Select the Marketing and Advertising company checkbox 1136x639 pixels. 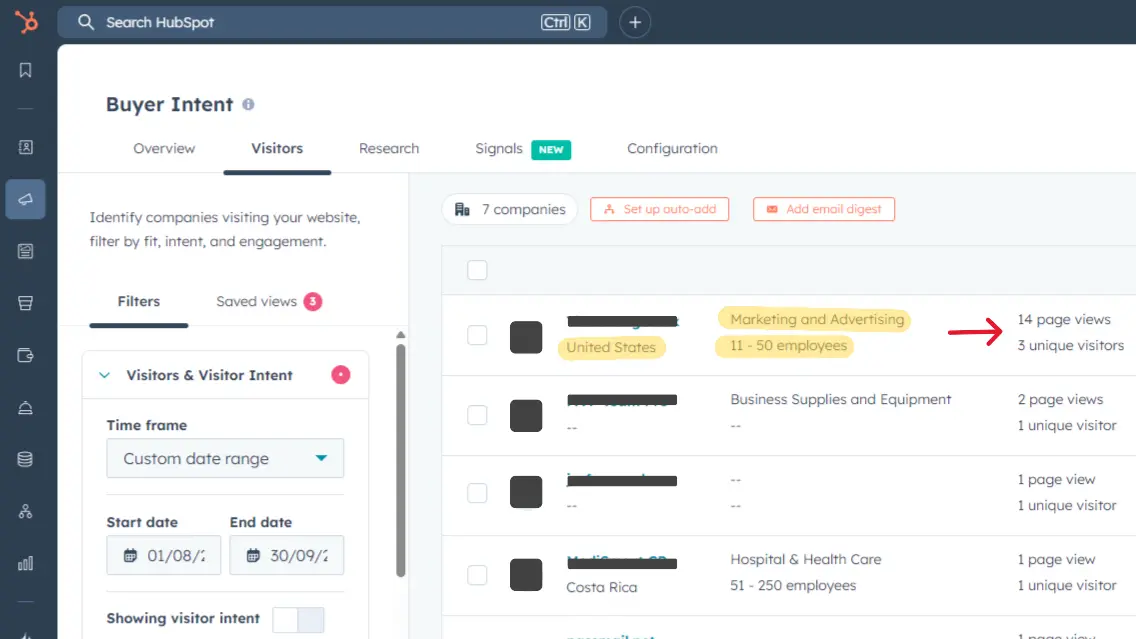click(477, 335)
